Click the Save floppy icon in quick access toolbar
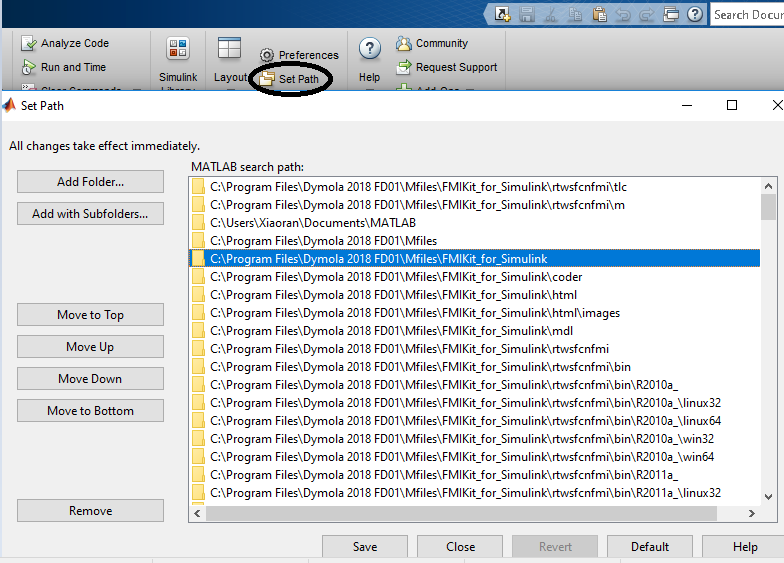Screen dimensions: 784x563 point(526,14)
